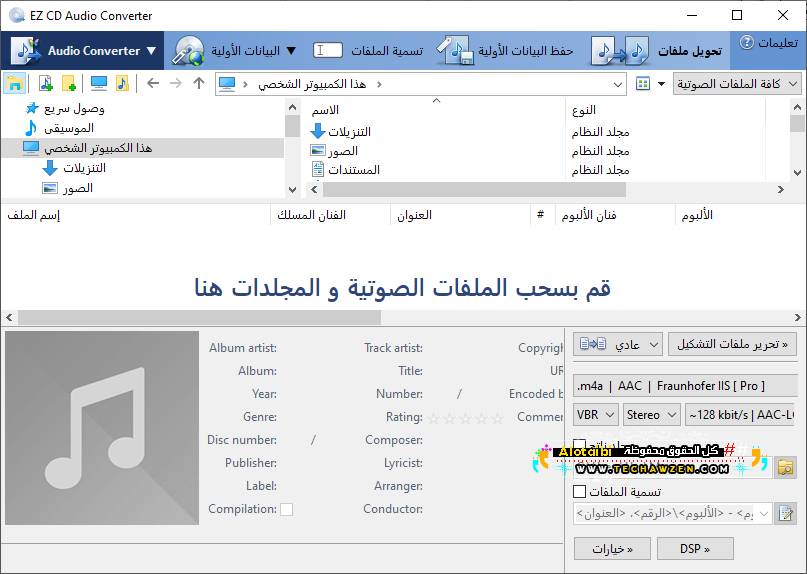
Task: Open تسمية الملفات in top toolbar
Action: 369,50
